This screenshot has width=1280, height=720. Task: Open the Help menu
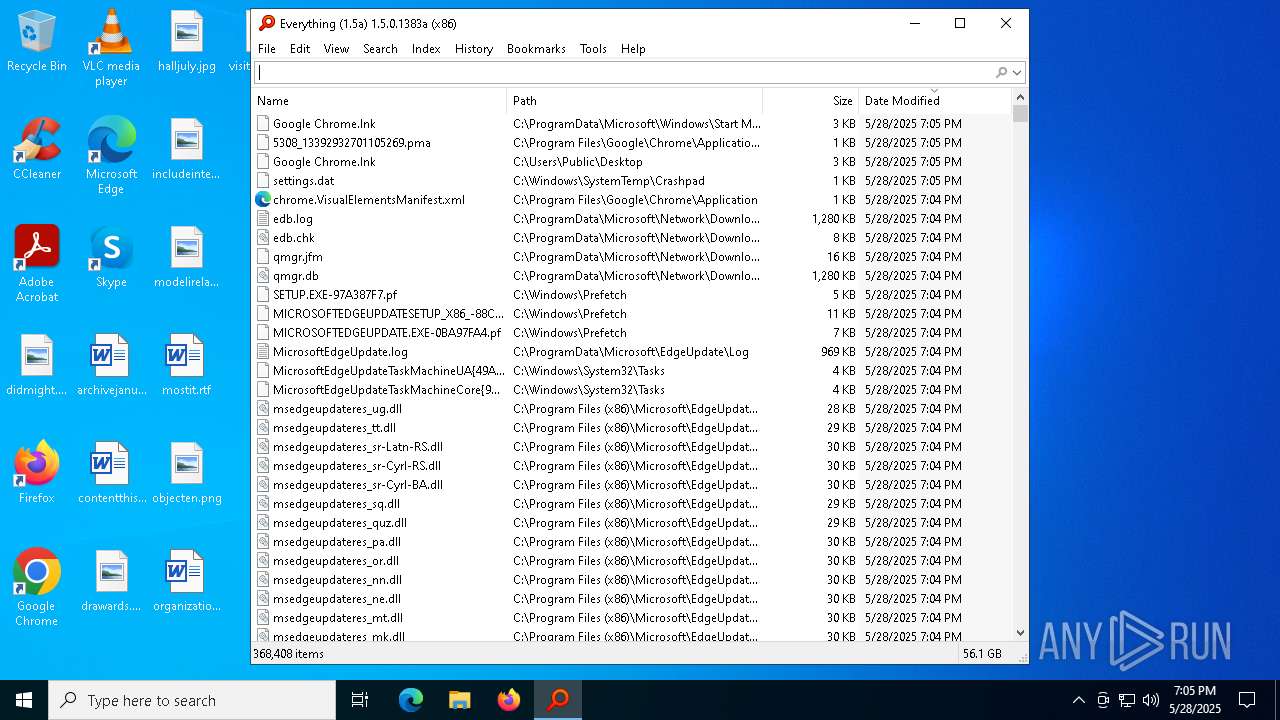633,48
